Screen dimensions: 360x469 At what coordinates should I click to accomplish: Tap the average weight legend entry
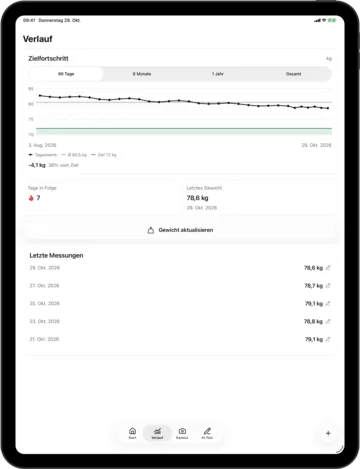pos(74,155)
